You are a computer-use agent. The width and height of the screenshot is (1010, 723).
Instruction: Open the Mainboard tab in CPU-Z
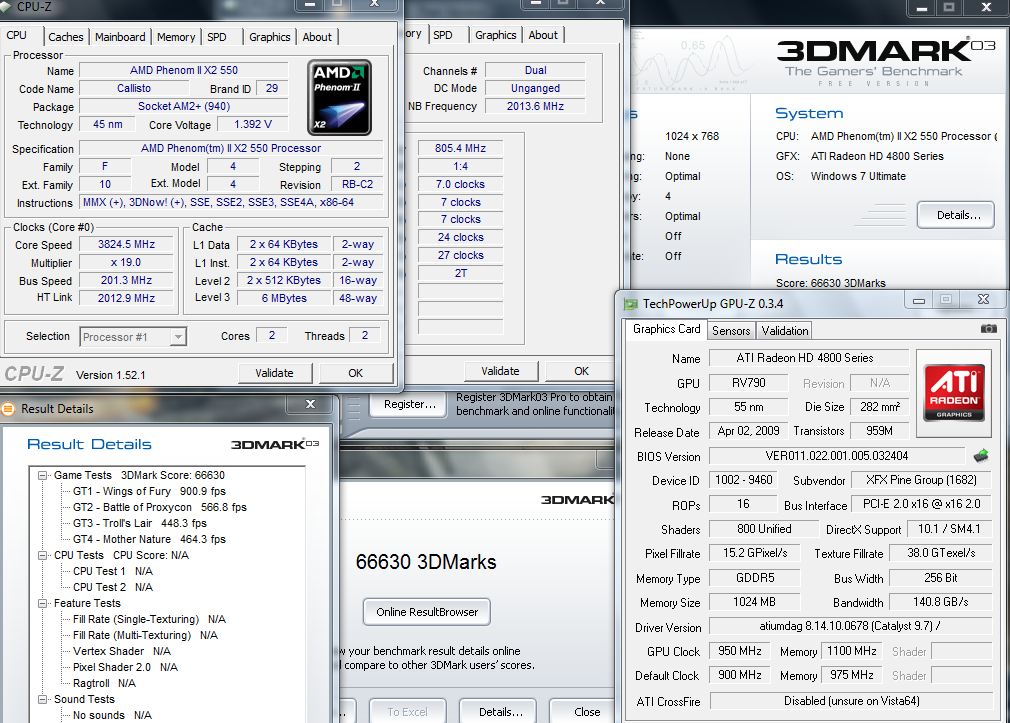click(120, 37)
